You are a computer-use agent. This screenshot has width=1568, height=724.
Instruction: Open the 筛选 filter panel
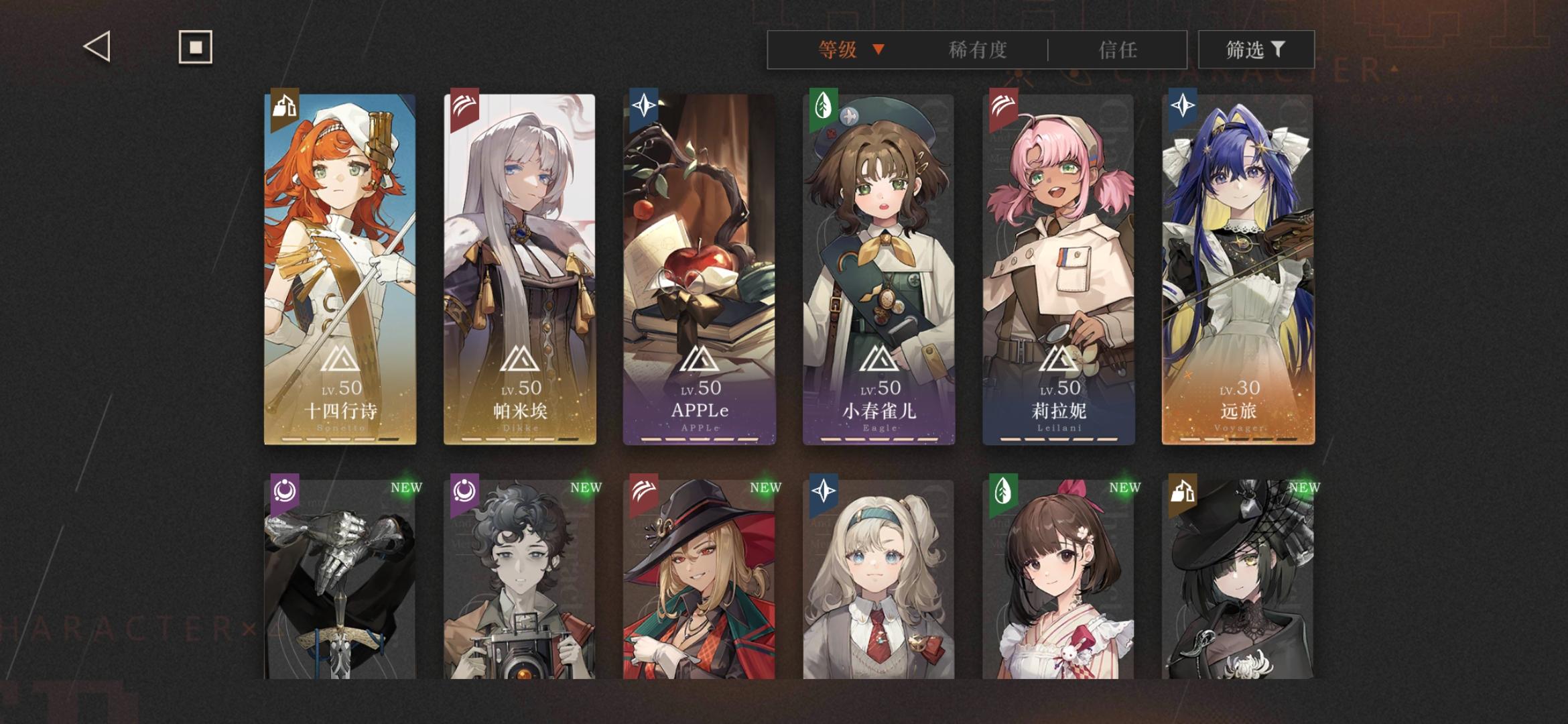pyautogui.click(x=1256, y=49)
